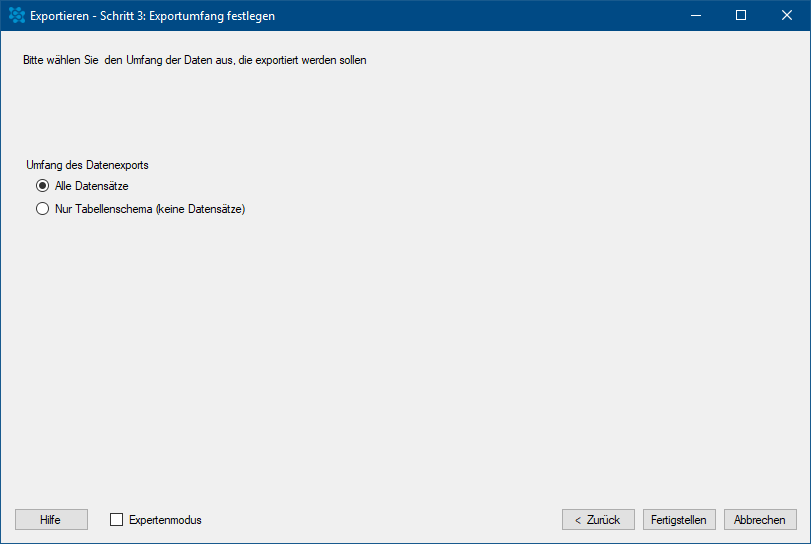Click the less-than arrow on Zurück
Image resolution: width=811 pixels, height=544 pixels.
pos(578,520)
